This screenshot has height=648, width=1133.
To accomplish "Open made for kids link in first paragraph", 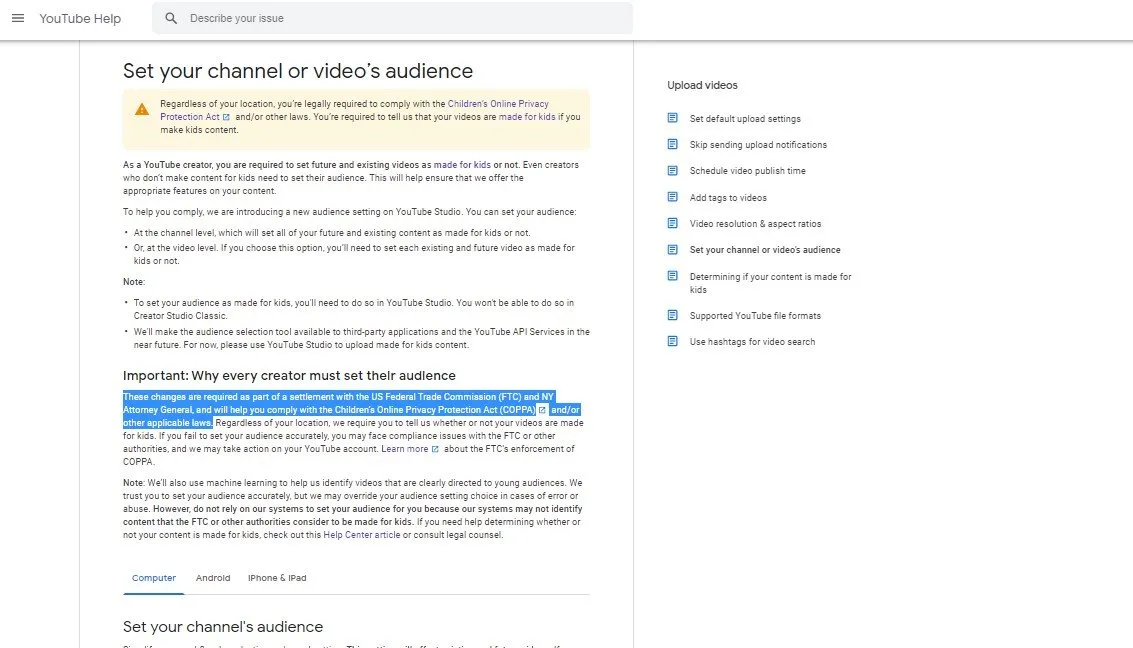I will tap(462, 165).
